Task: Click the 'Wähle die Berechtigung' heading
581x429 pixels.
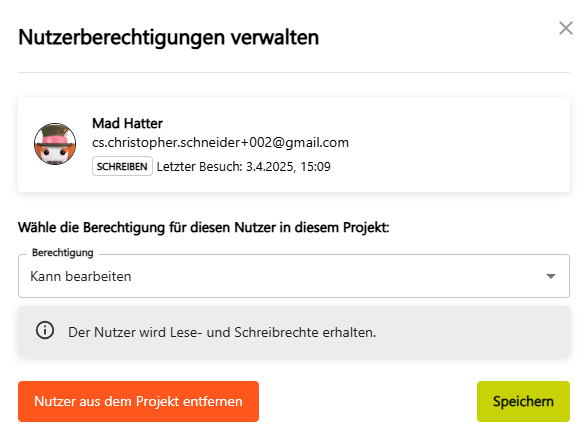Action: [204, 227]
